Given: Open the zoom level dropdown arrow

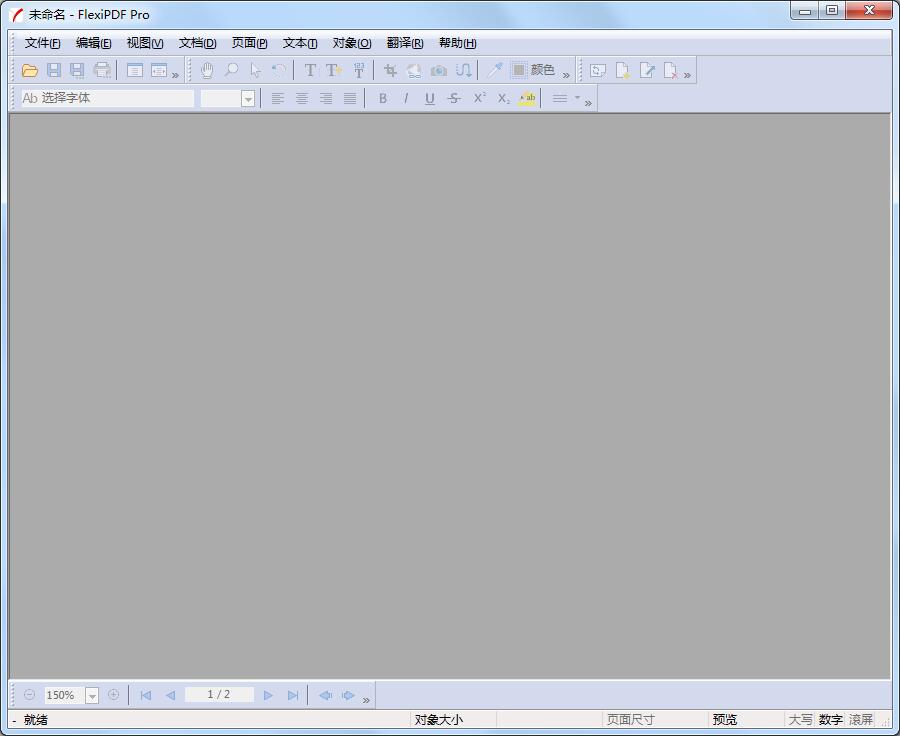Looking at the screenshot, I should coord(92,696).
